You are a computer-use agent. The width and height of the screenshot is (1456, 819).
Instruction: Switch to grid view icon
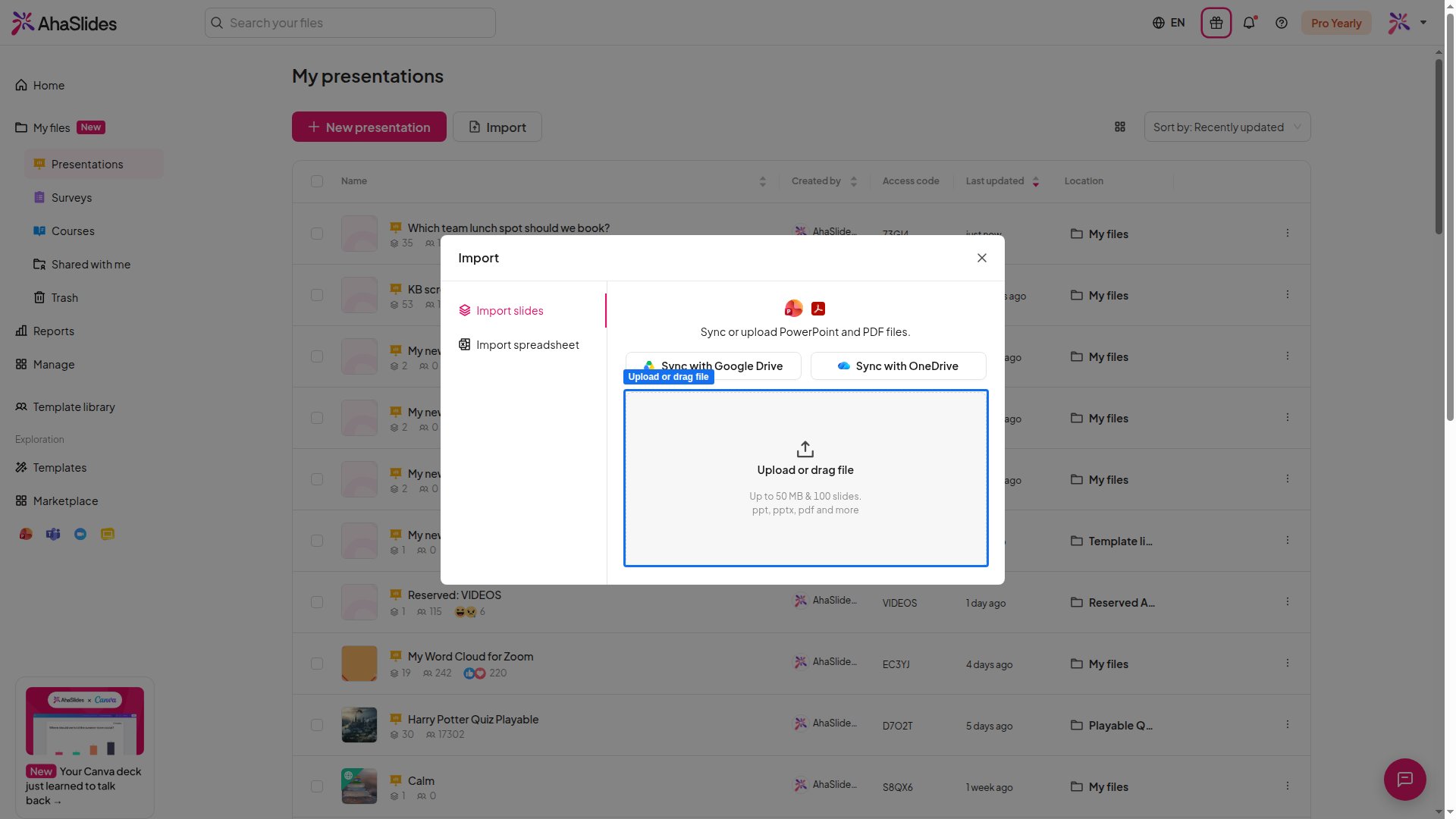point(1120,127)
